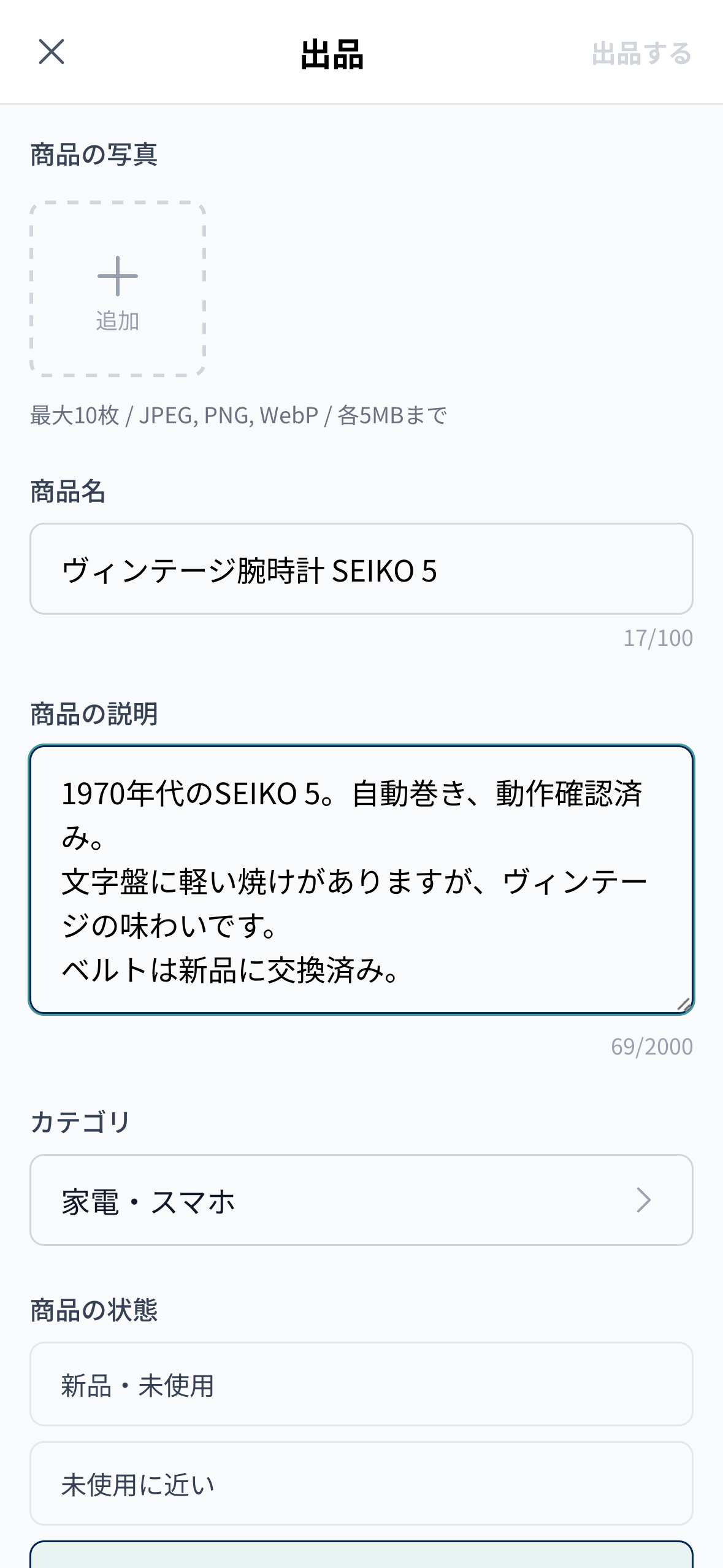Click the 17/100 character counter
This screenshot has height=1568, width=723.
click(658, 638)
